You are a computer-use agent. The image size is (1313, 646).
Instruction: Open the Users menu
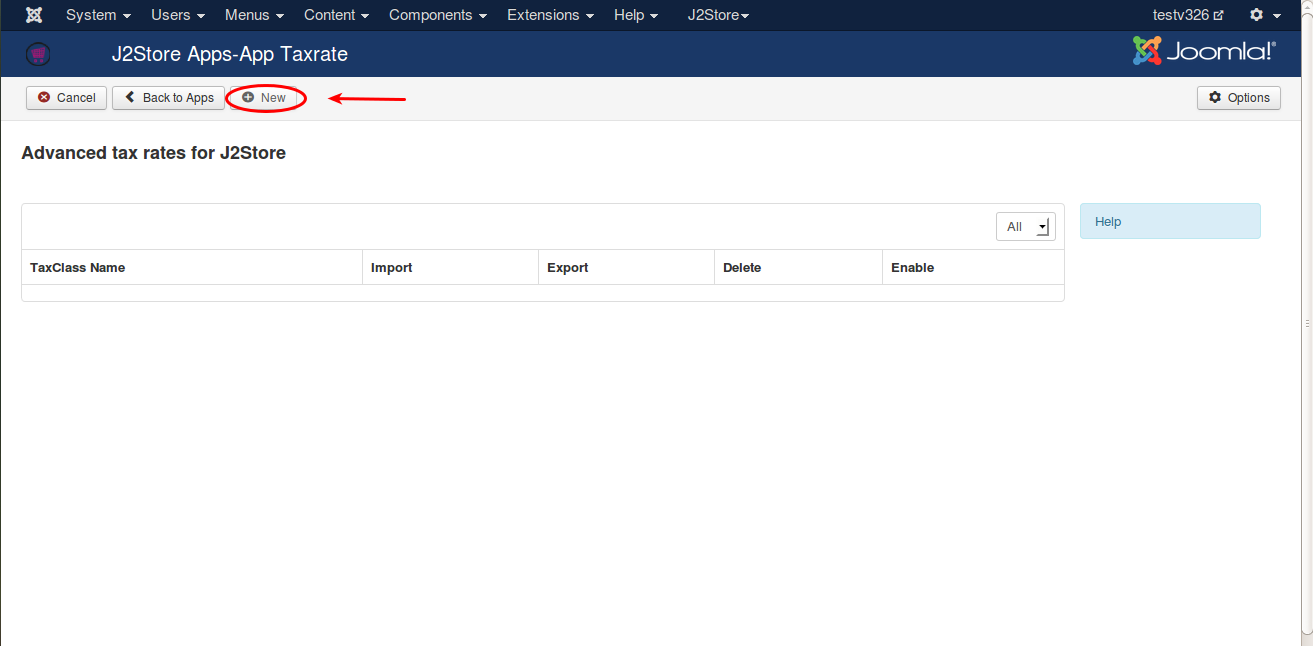[178, 15]
